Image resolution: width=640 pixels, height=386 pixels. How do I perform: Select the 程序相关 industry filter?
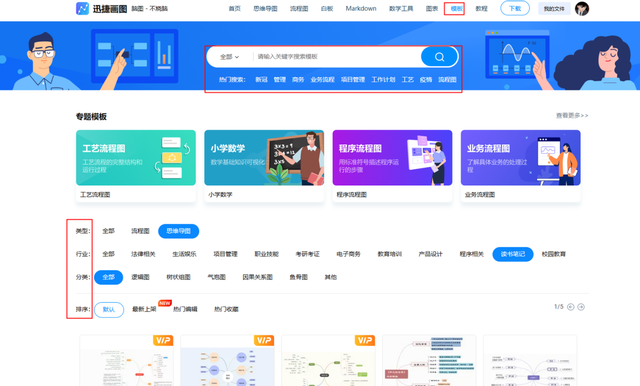pos(472,254)
